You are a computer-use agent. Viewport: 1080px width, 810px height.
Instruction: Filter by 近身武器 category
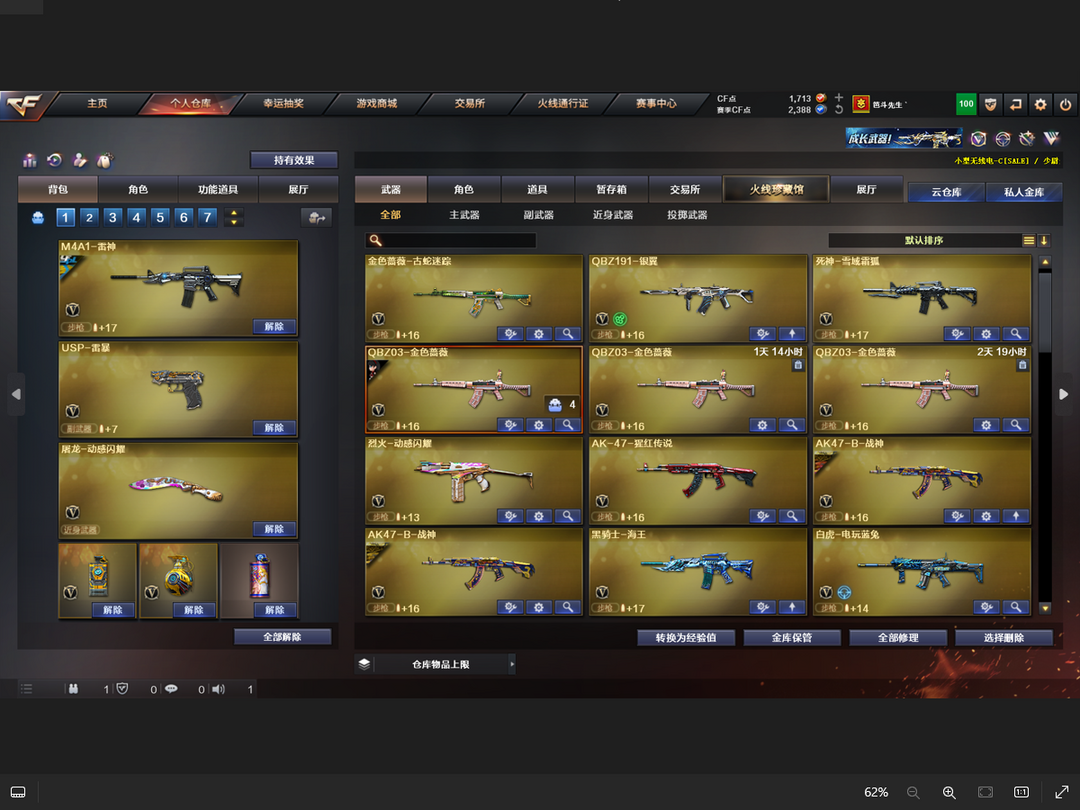(x=613, y=215)
